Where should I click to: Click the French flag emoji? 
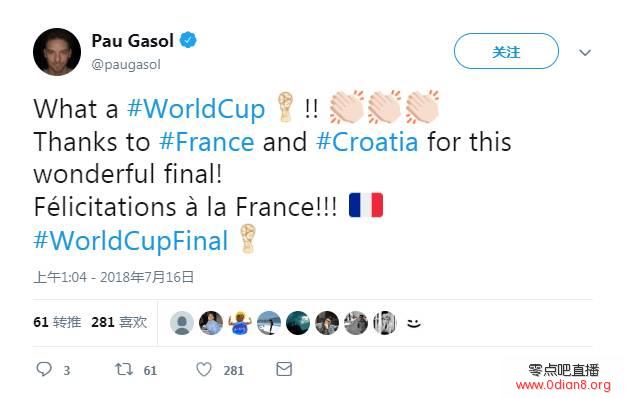(366, 205)
